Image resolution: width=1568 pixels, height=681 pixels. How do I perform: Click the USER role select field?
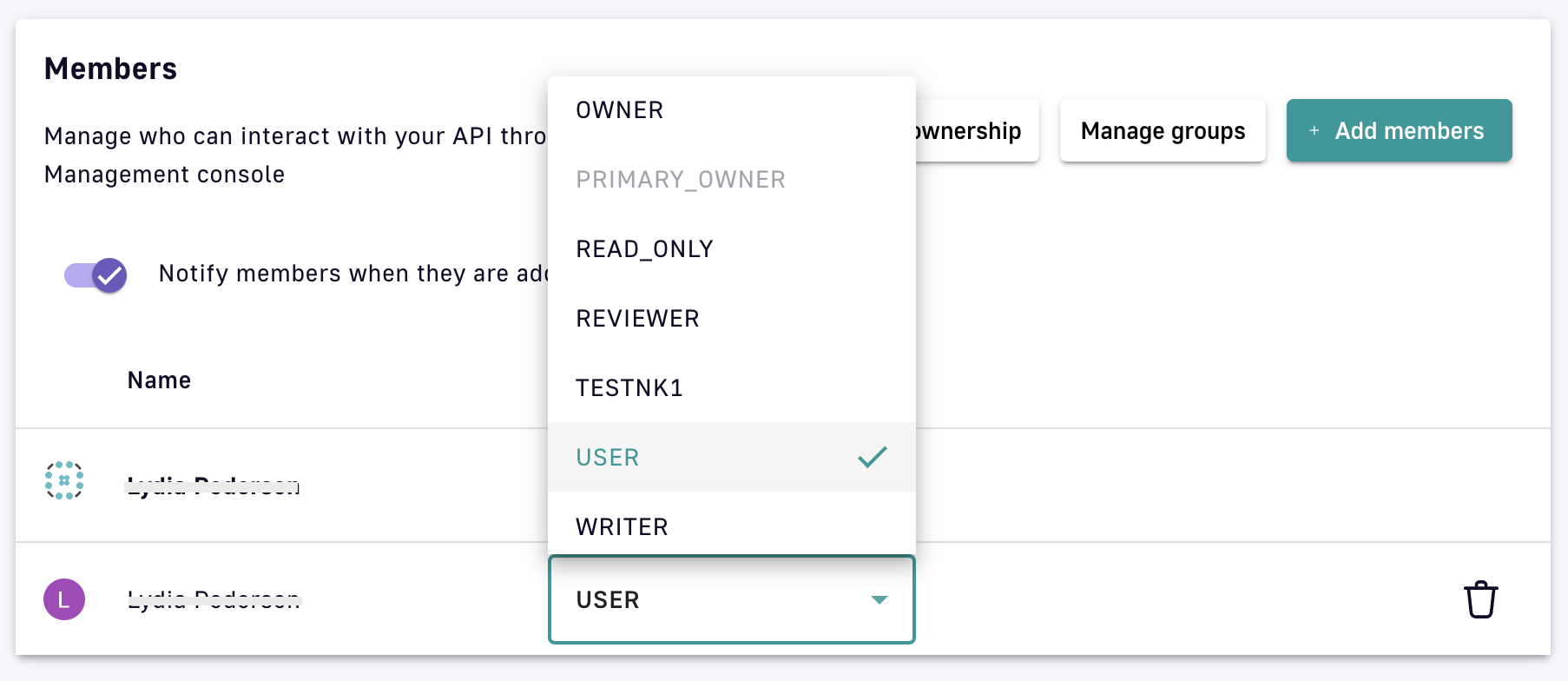(712, 599)
